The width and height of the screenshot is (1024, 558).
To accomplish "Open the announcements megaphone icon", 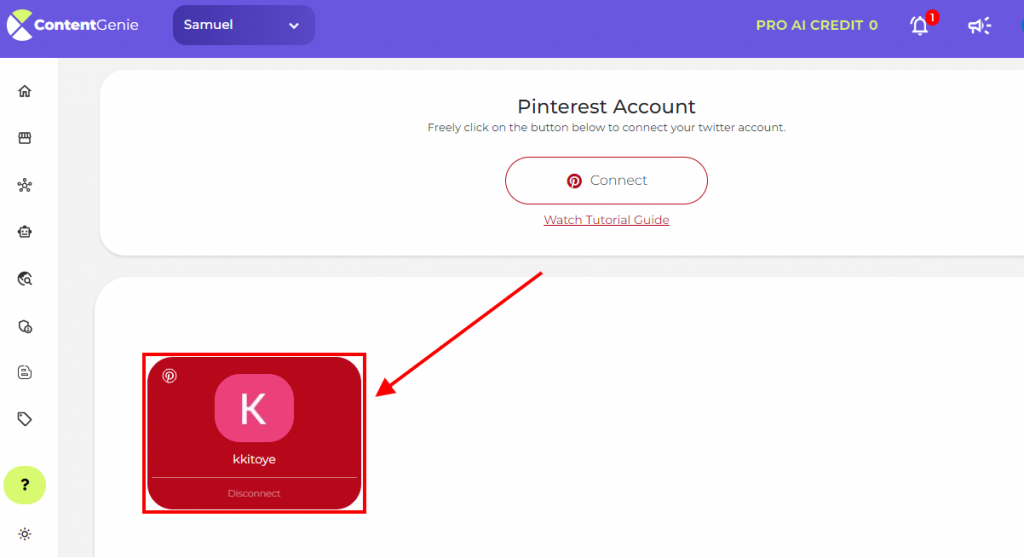I will 979,25.
